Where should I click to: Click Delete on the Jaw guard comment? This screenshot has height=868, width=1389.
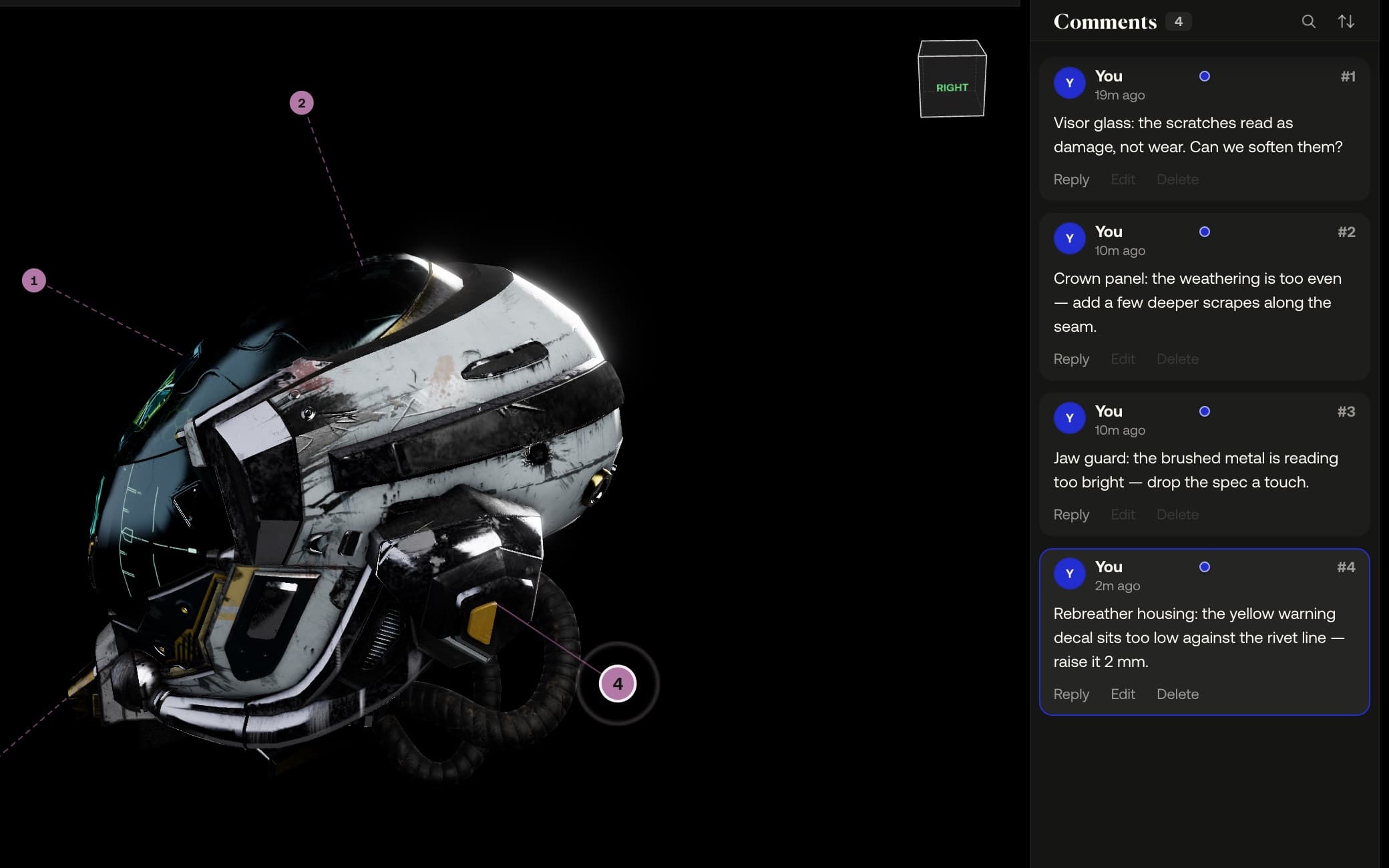click(1177, 515)
